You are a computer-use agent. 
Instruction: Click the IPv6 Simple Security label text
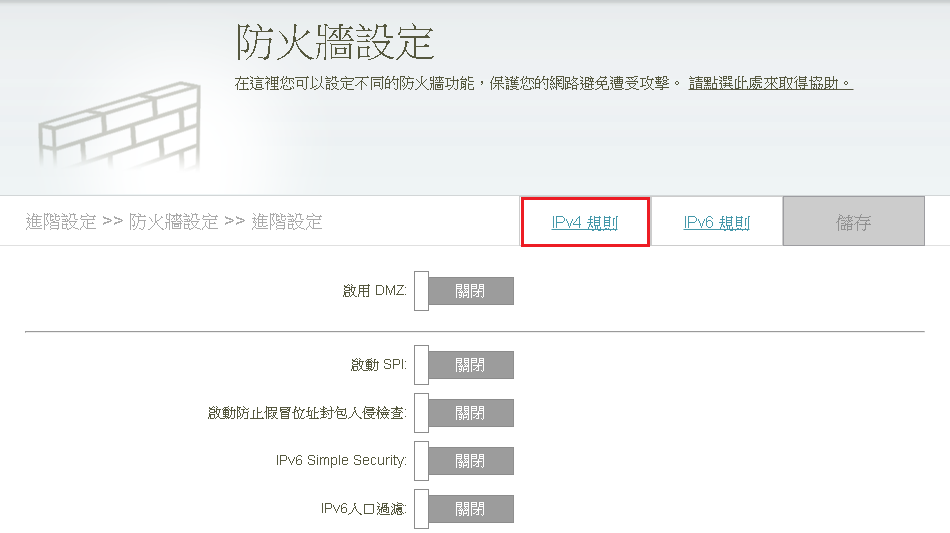(x=341, y=461)
